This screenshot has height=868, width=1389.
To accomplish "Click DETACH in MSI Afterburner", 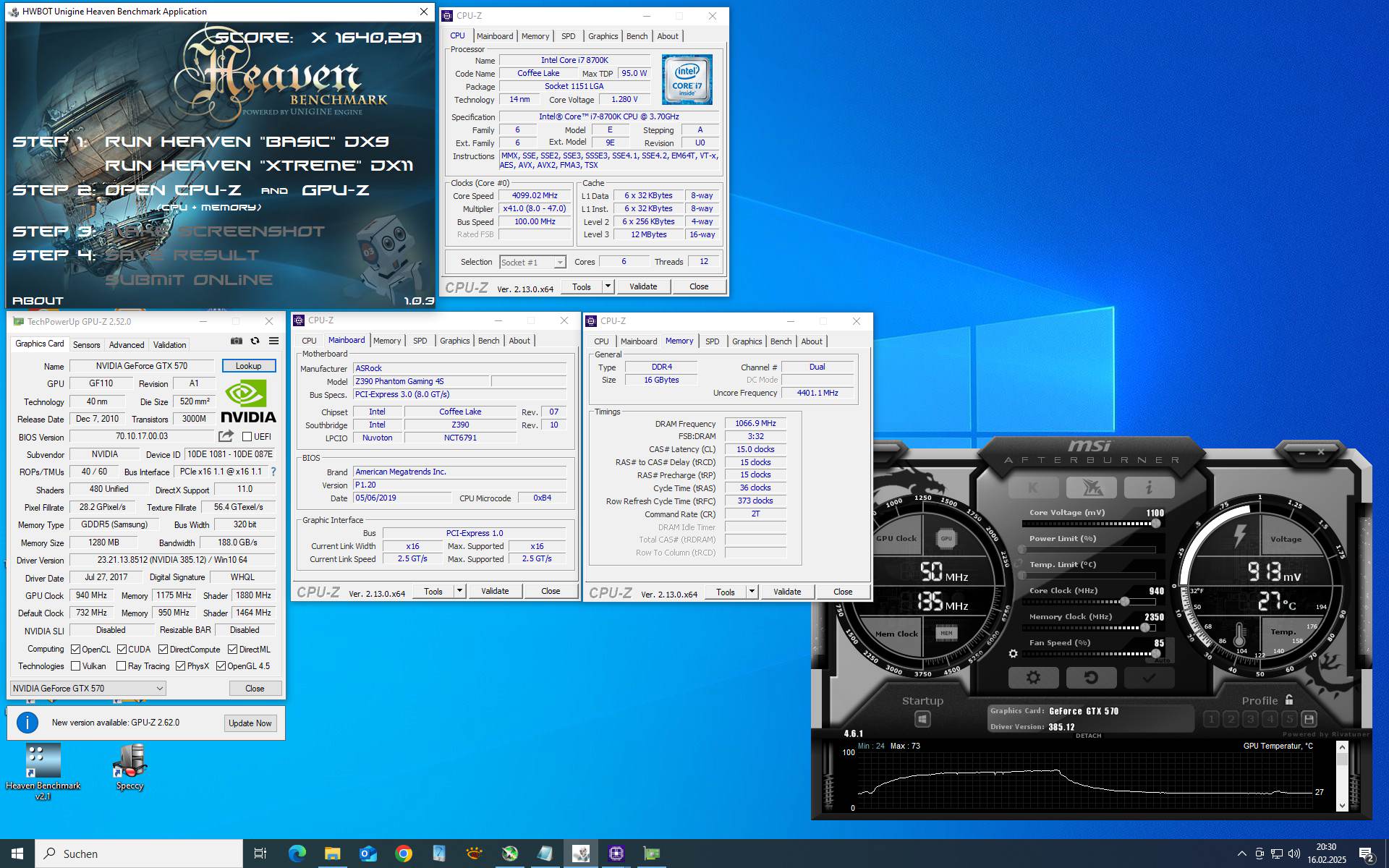I will pos(1088,736).
